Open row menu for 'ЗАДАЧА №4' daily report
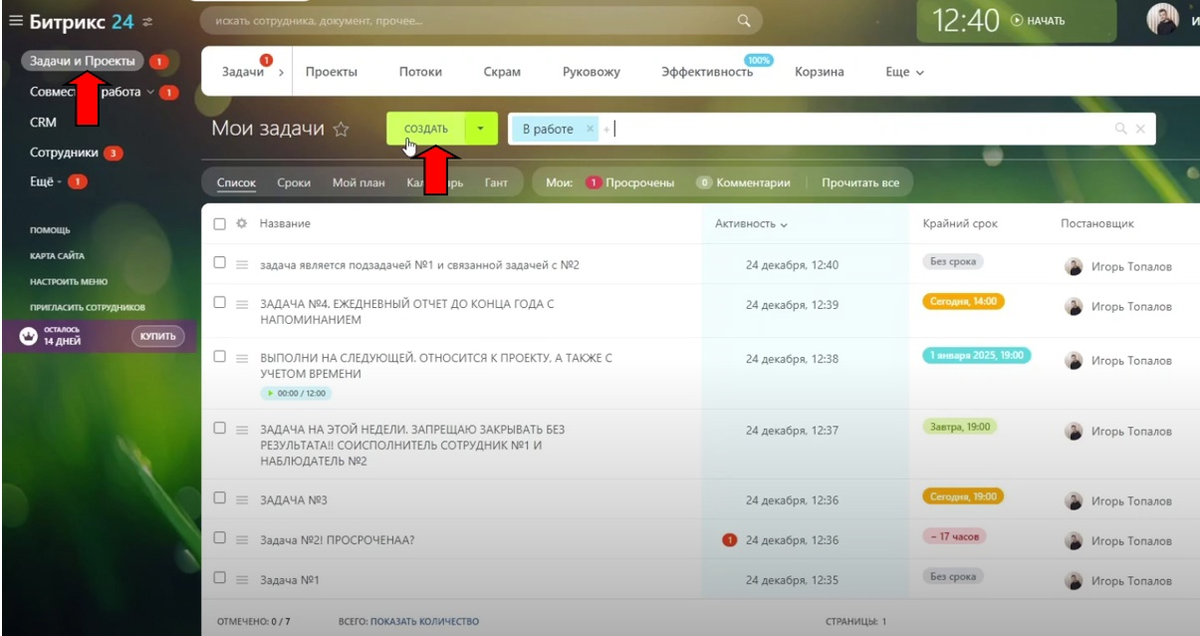1200x636 pixels. (x=242, y=303)
